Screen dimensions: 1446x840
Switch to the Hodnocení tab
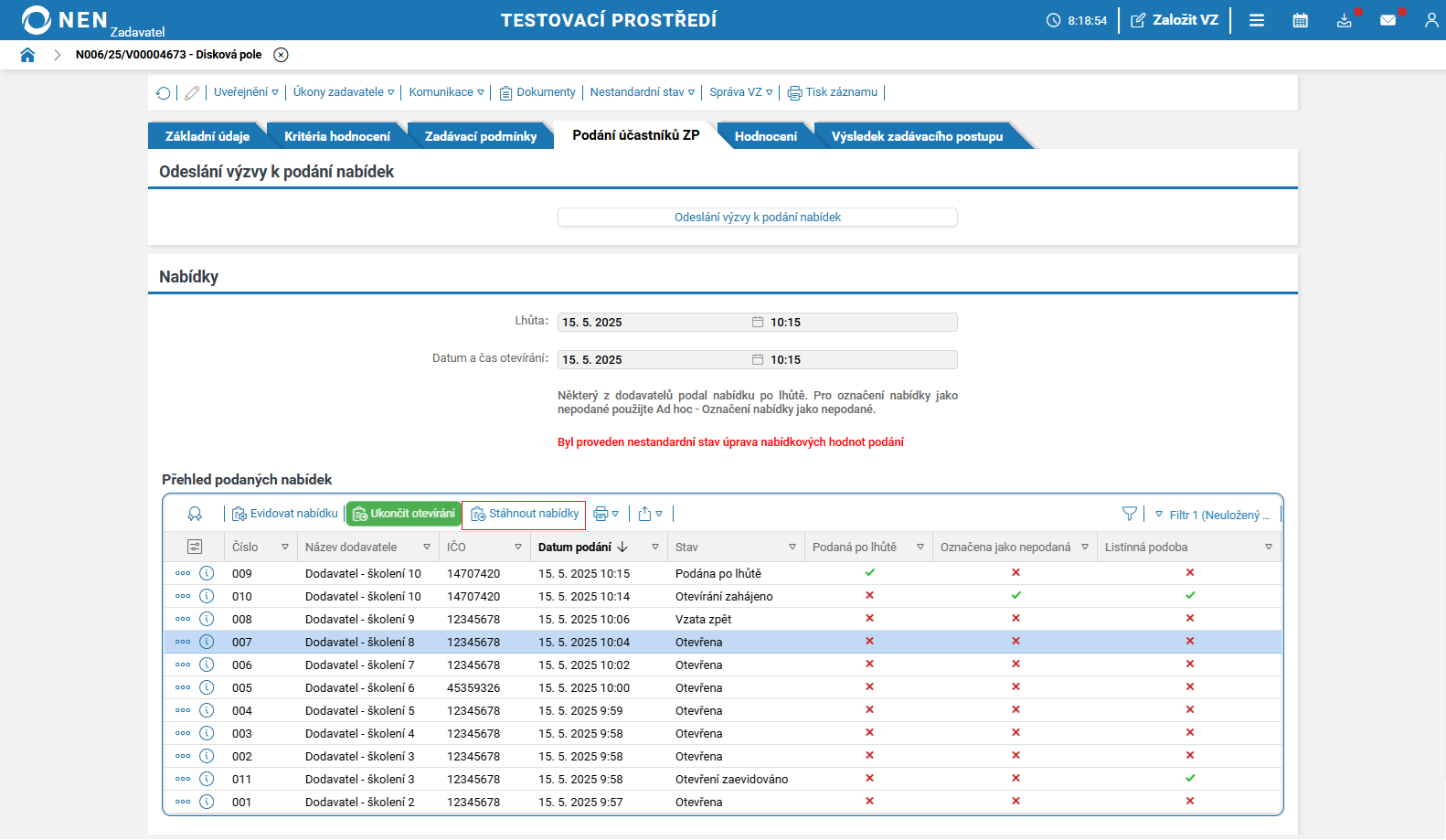[x=765, y=136]
